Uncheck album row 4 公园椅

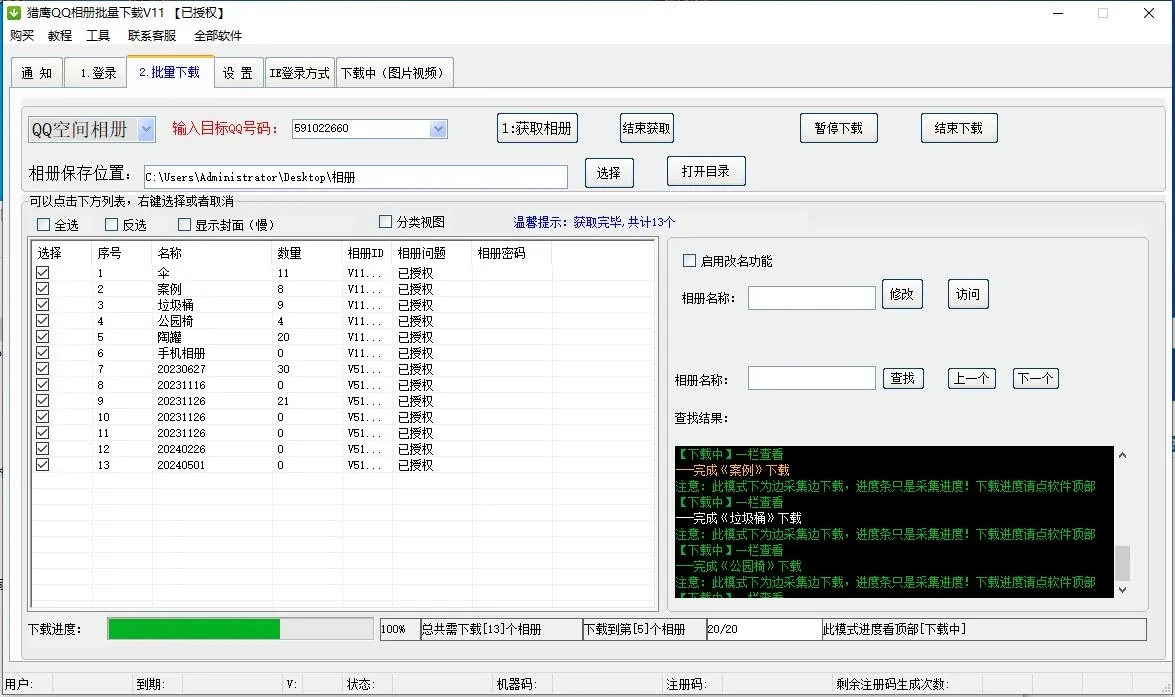[43, 321]
